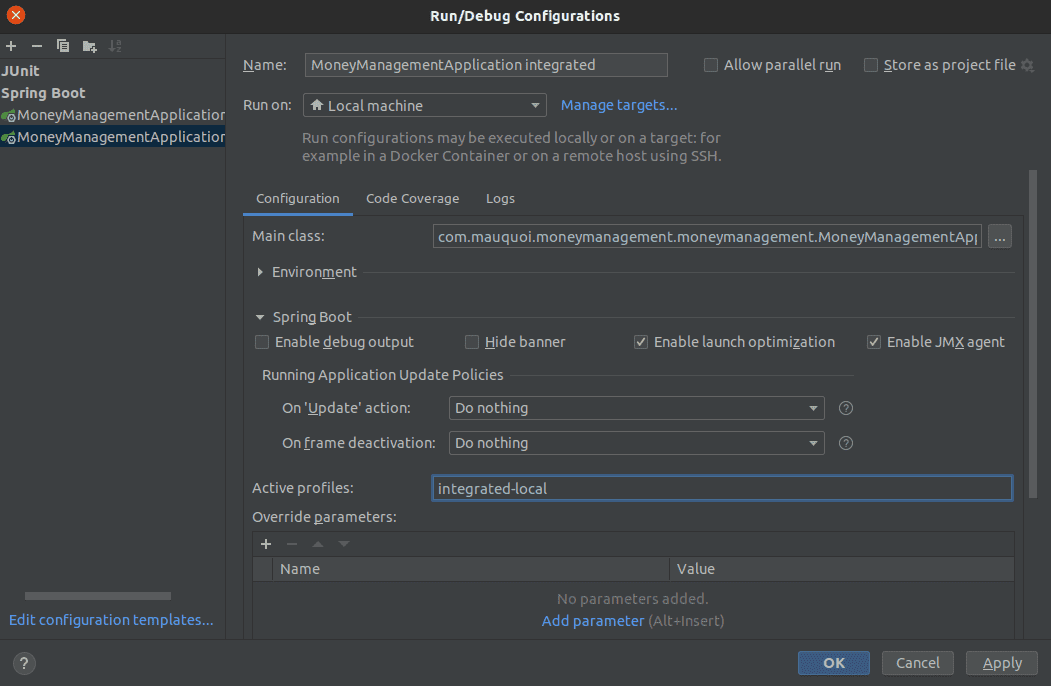Switch to the Logs tab
This screenshot has height=686, width=1051.
[500, 198]
